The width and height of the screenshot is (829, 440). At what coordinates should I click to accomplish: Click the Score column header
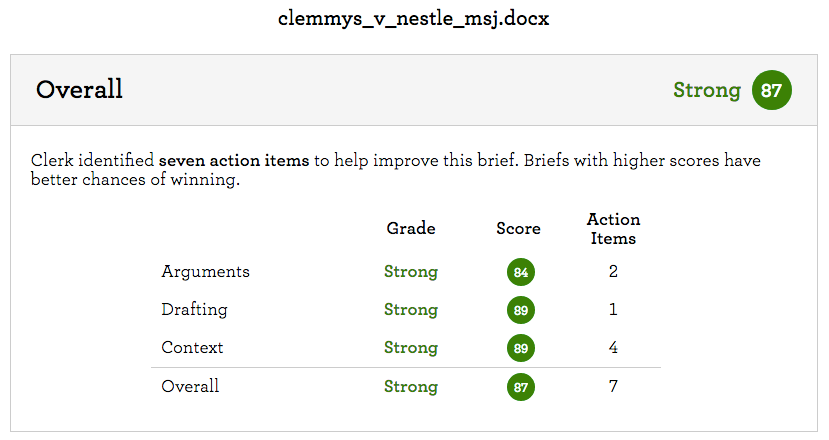pyautogui.click(x=518, y=228)
